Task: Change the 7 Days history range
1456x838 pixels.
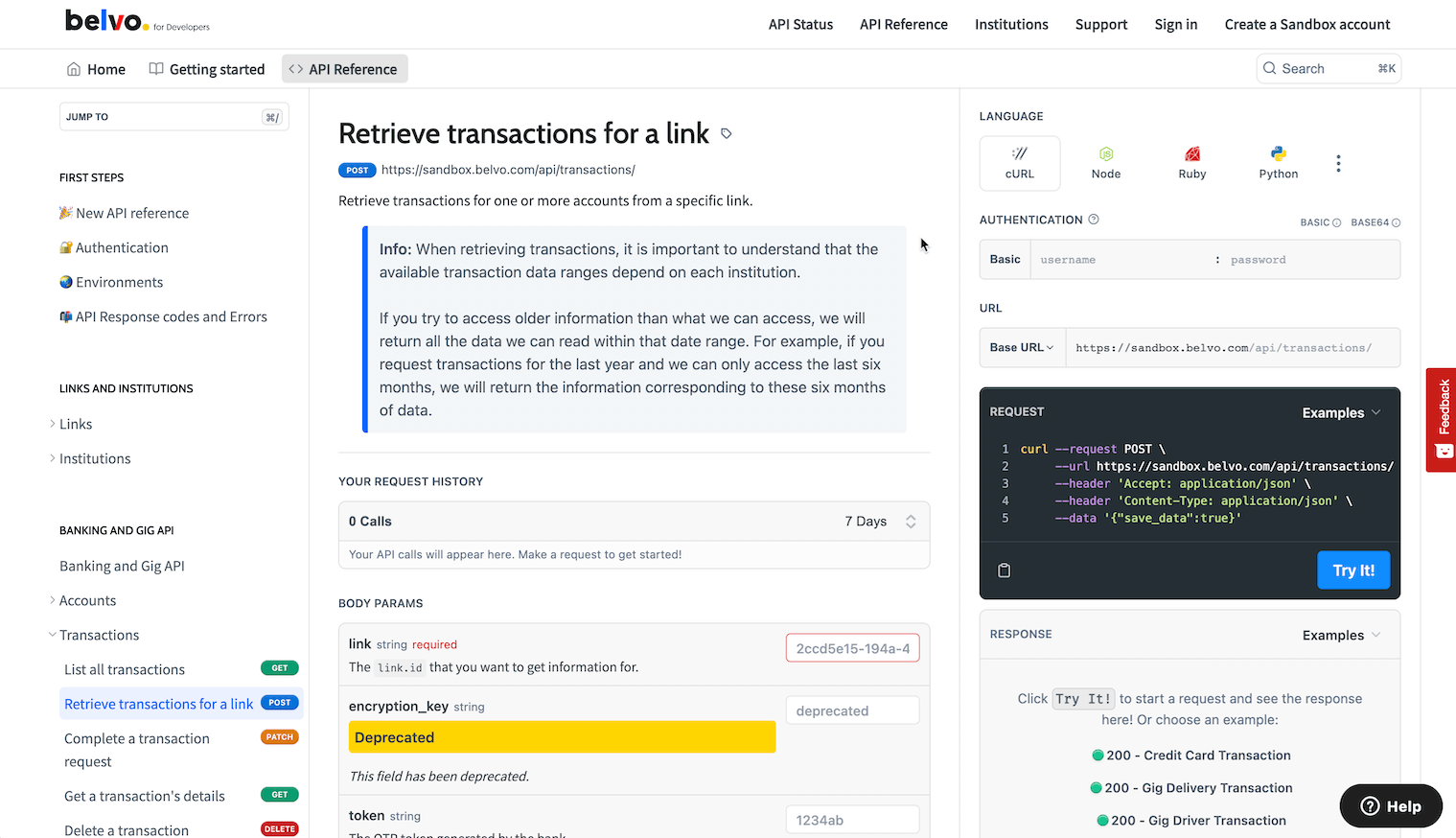Action: point(880,522)
